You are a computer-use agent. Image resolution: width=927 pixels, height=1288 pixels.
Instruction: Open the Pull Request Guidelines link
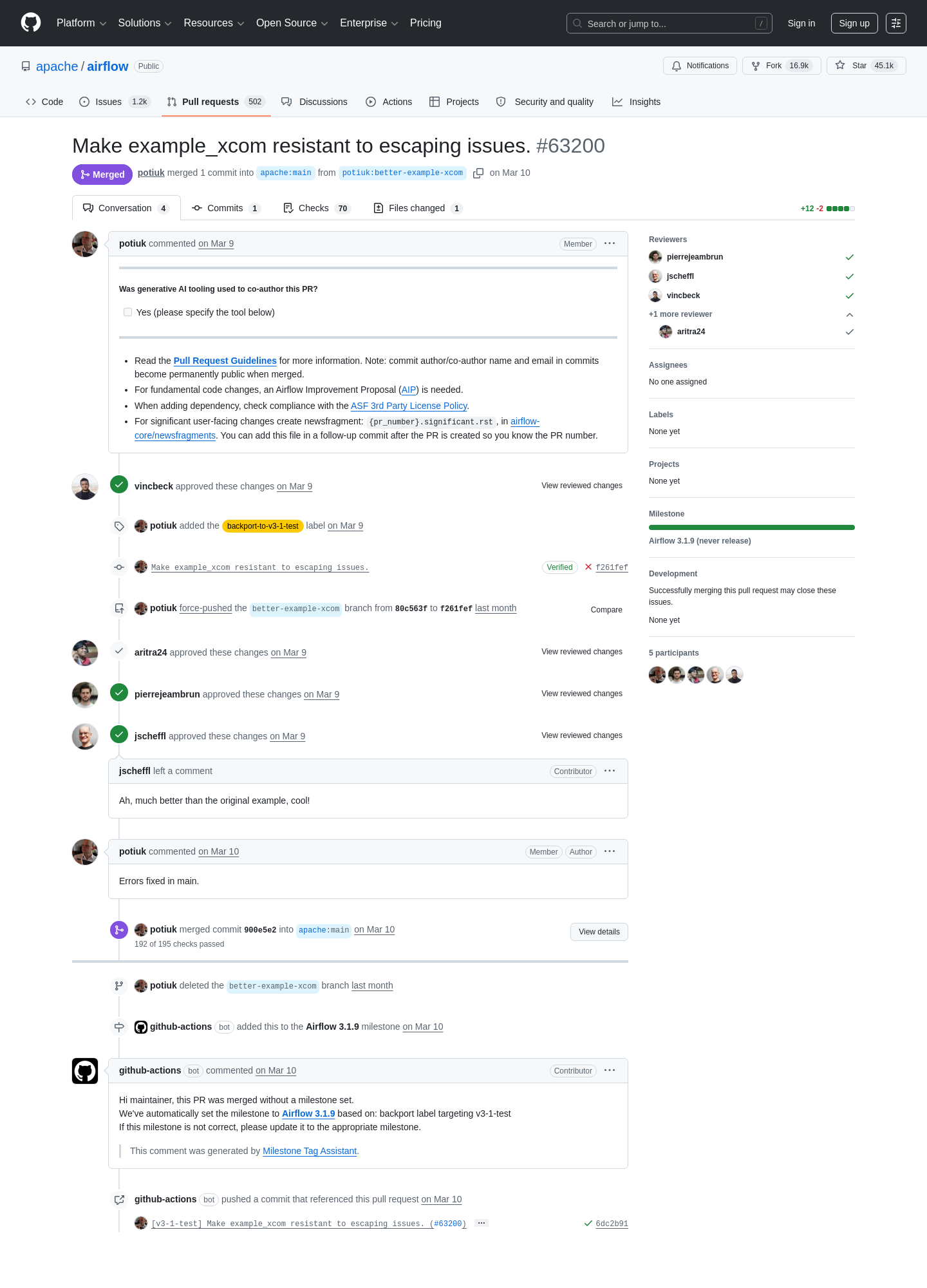(x=225, y=361)
